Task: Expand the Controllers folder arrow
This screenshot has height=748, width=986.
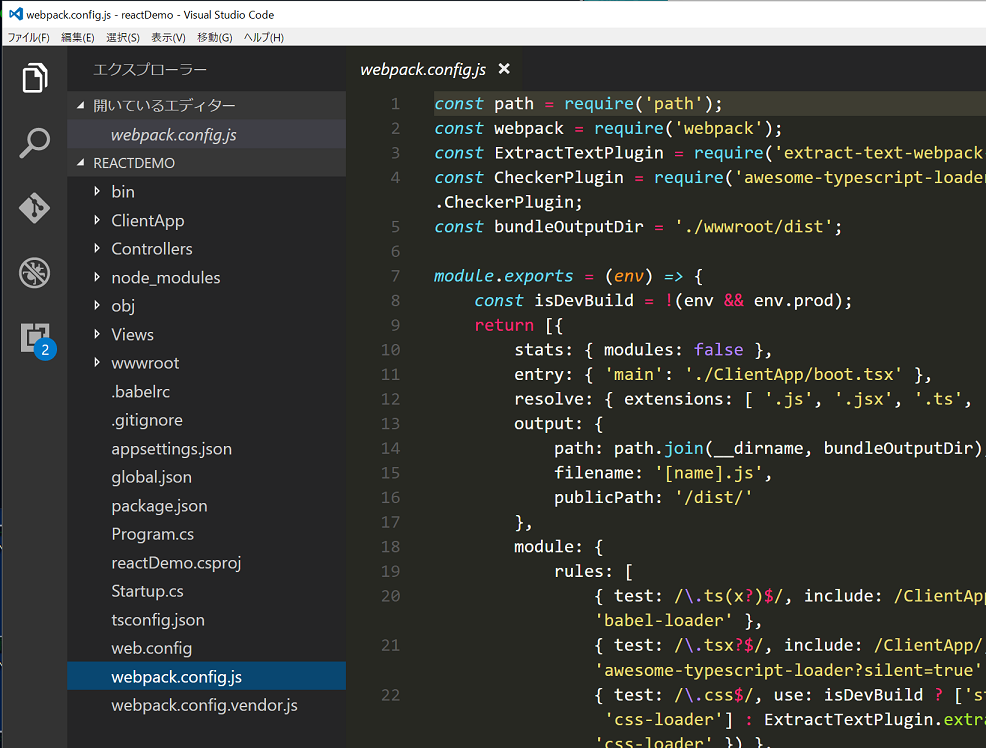Action: coord(97,248)
